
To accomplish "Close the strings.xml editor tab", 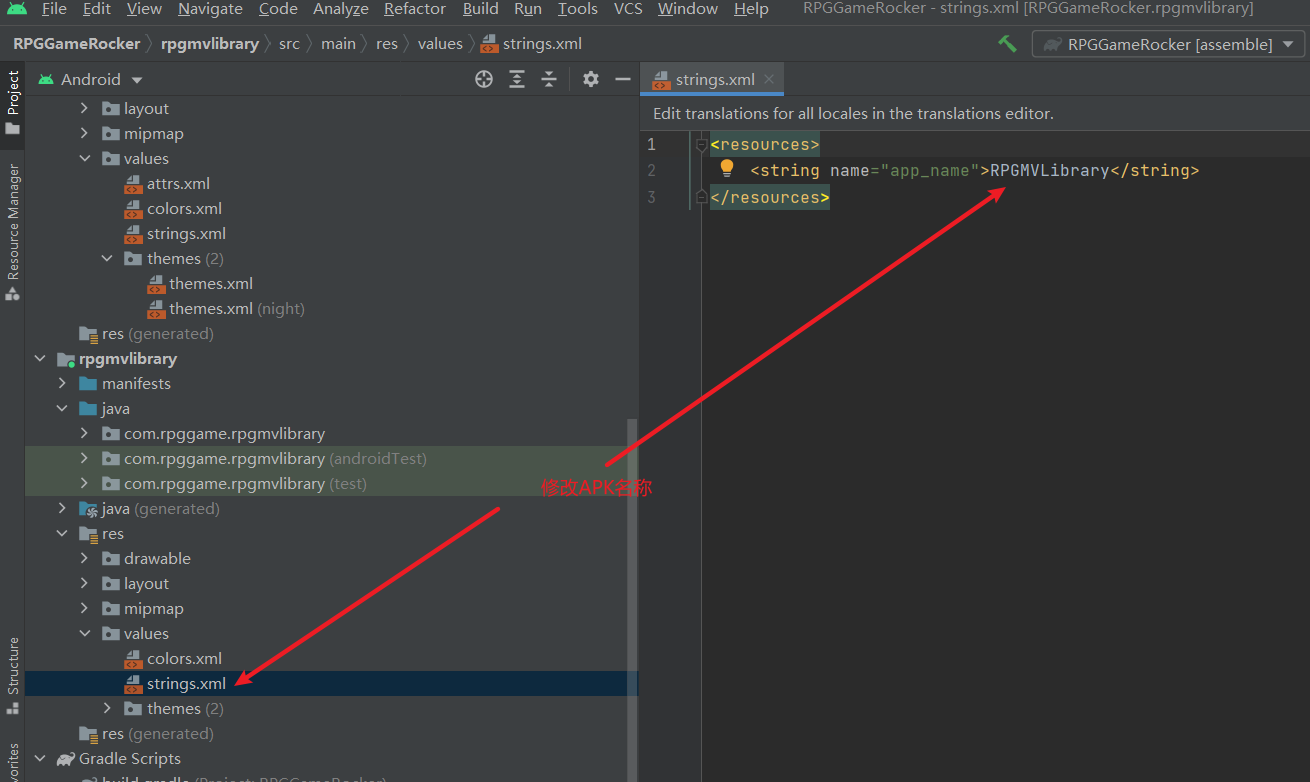I will [x=768, y=80].
